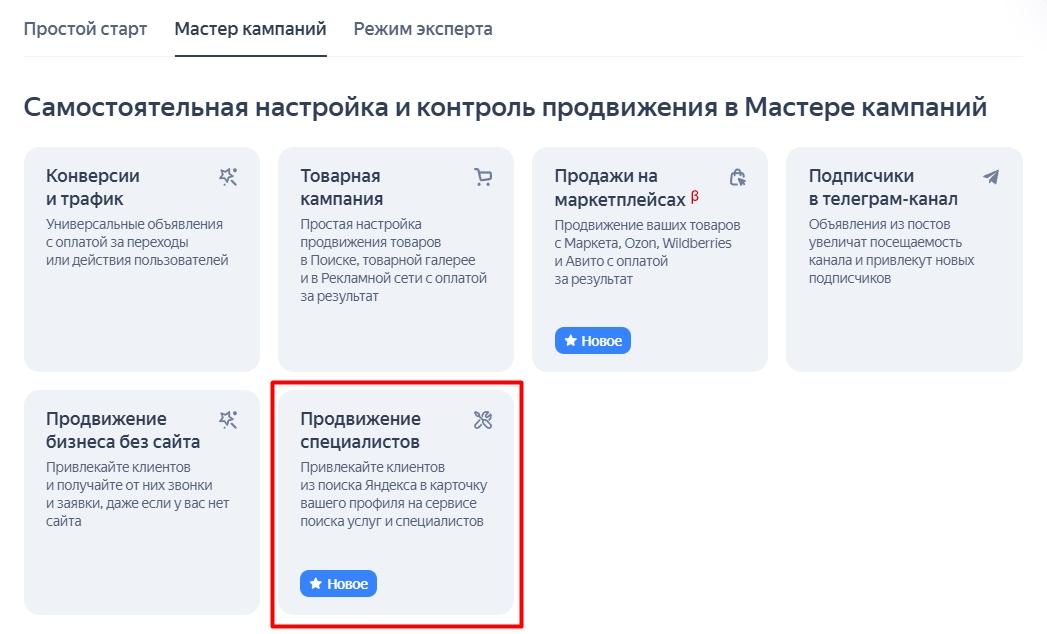Viewport: 1047px width, 634px height.
Task: Click the Новое badge on the marketplaces card
Action: coord(593,341)
